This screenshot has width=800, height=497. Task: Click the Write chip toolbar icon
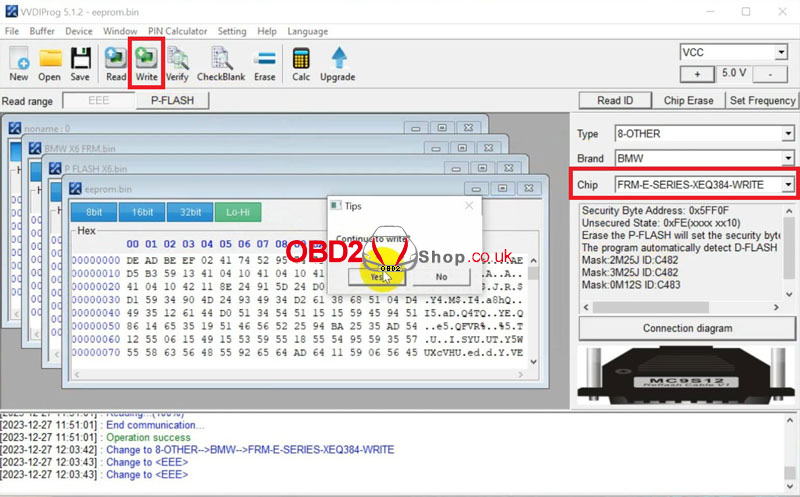146,64
